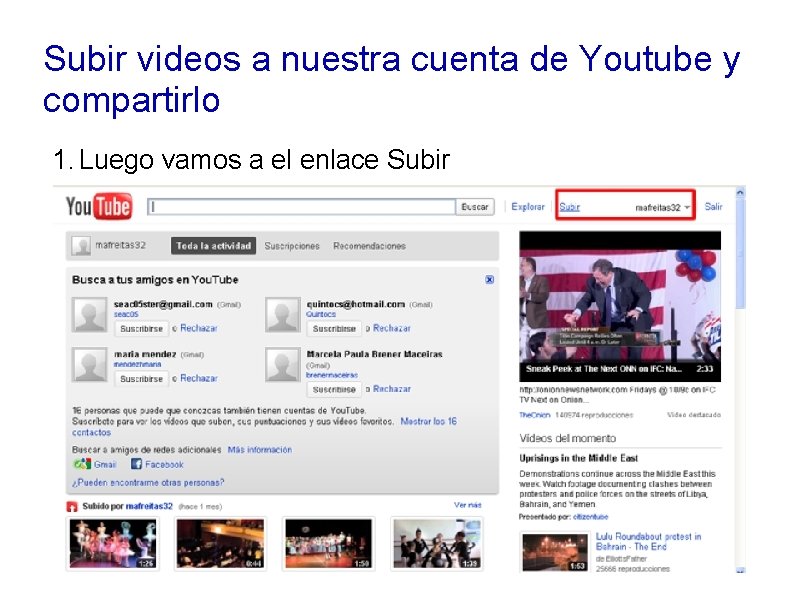Click mafreitas32 avatar in activity bar
This screenshot has width=800, height=600.
(x=81, y=246)
